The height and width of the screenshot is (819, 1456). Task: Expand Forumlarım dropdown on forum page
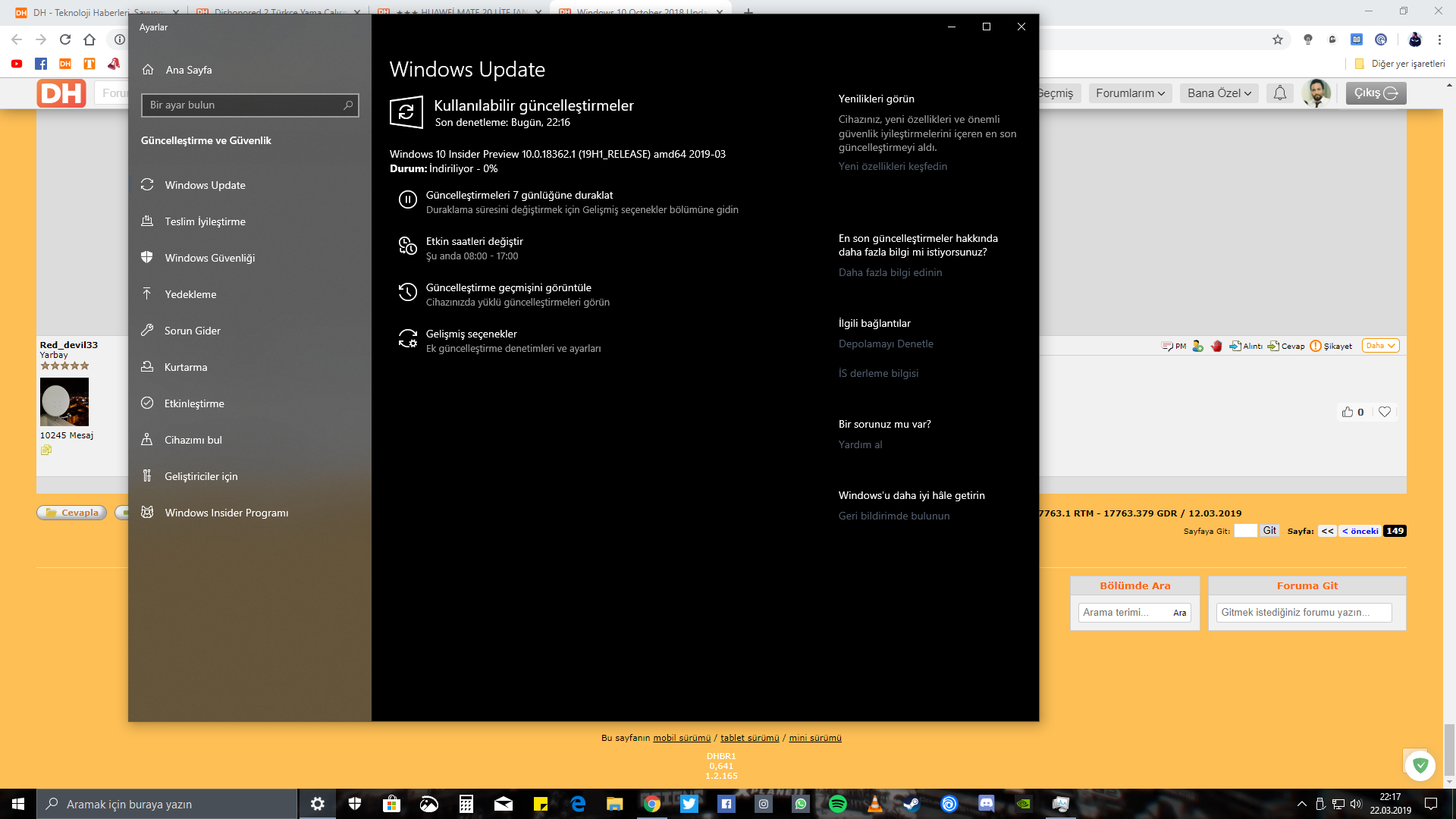1130,93
